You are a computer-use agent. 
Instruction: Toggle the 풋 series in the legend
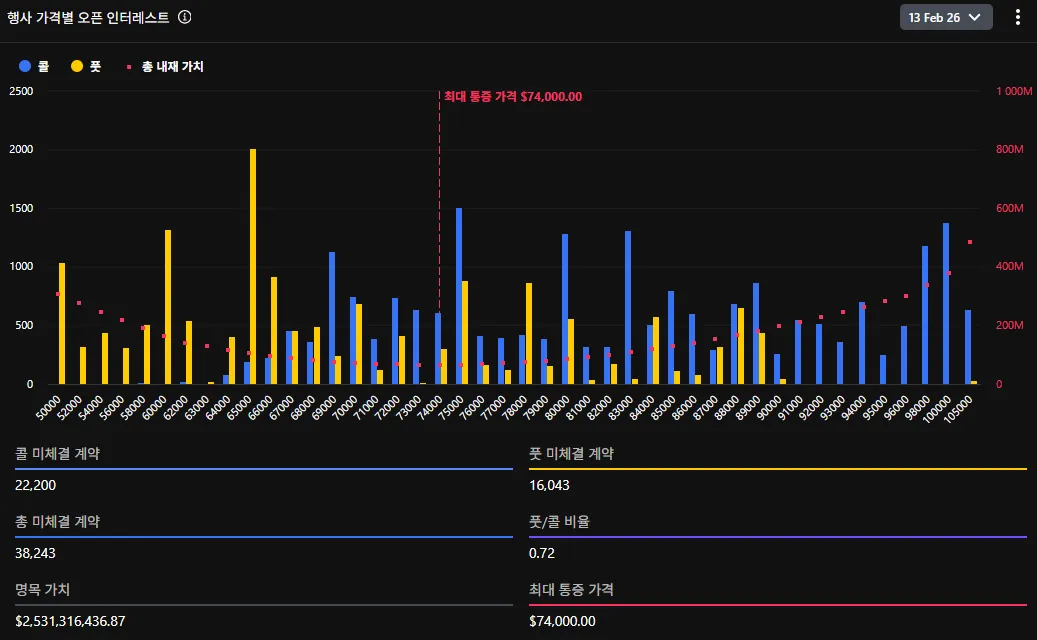pos(87,67)
